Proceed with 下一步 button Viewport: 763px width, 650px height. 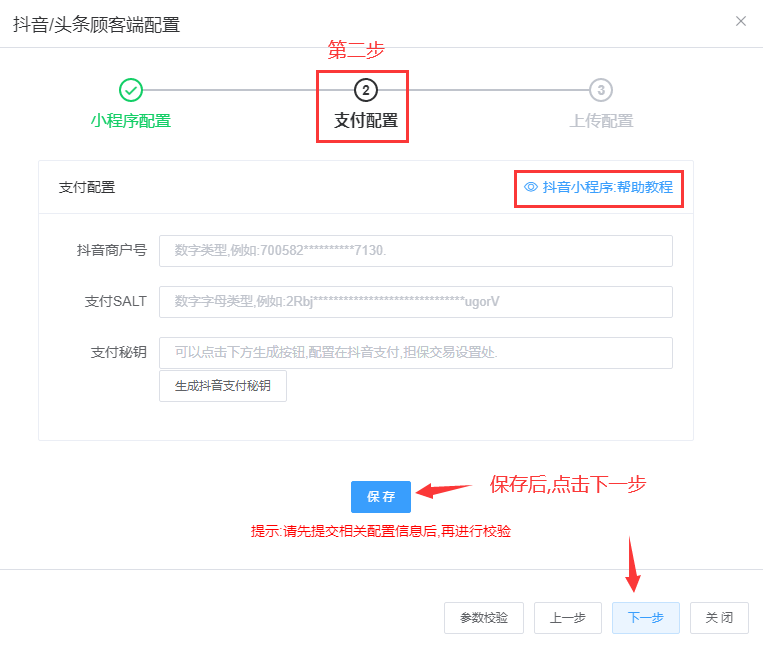click(x=646, y=618)
